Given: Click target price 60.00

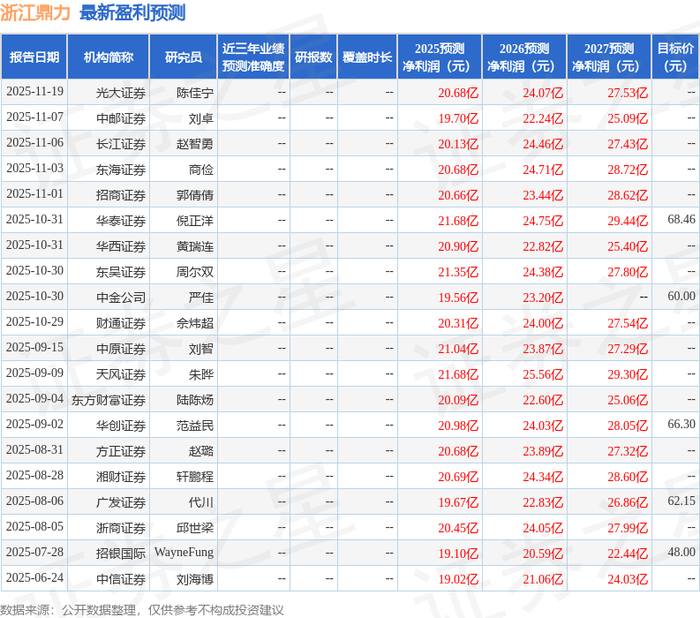Looking at the screenshot, I should [681, 296].
